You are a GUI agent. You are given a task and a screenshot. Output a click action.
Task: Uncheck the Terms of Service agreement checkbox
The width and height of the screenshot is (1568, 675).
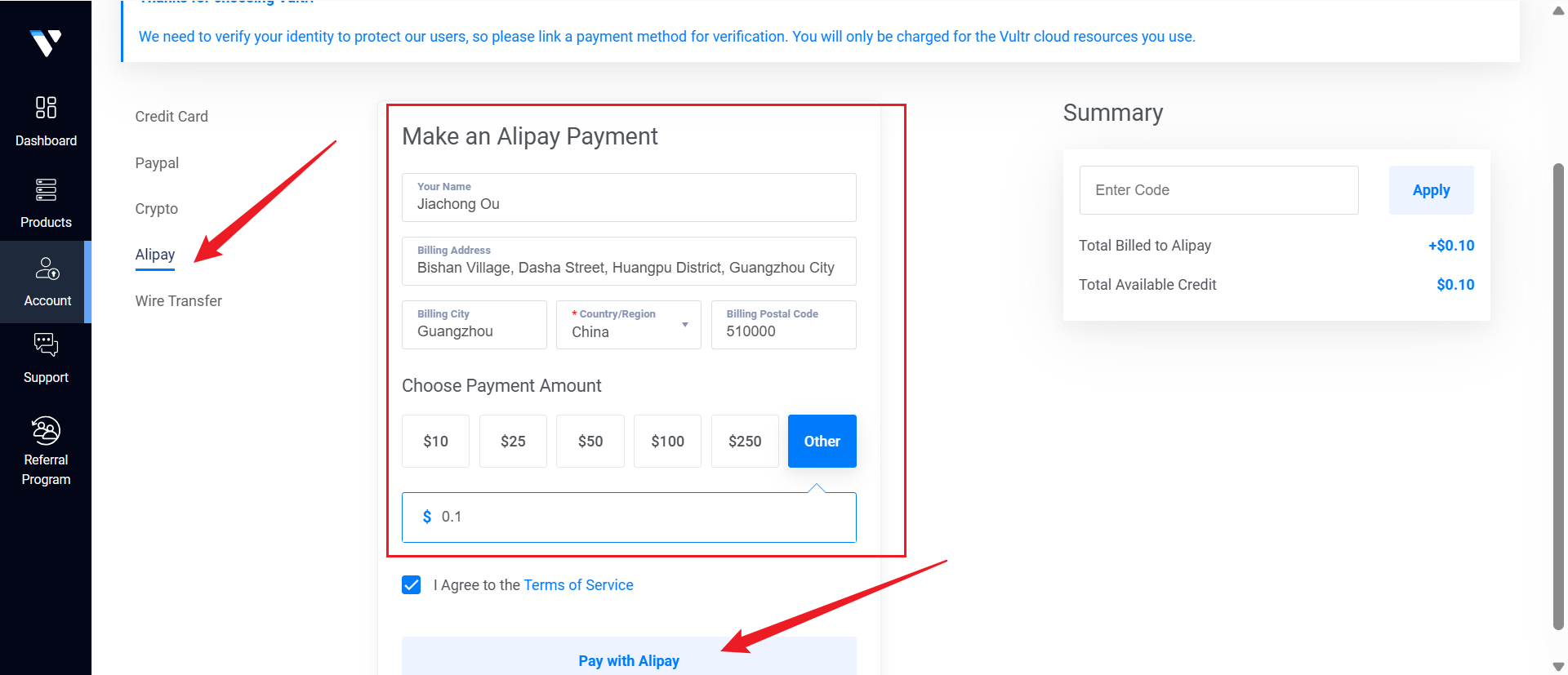click(x=412, y=585)
